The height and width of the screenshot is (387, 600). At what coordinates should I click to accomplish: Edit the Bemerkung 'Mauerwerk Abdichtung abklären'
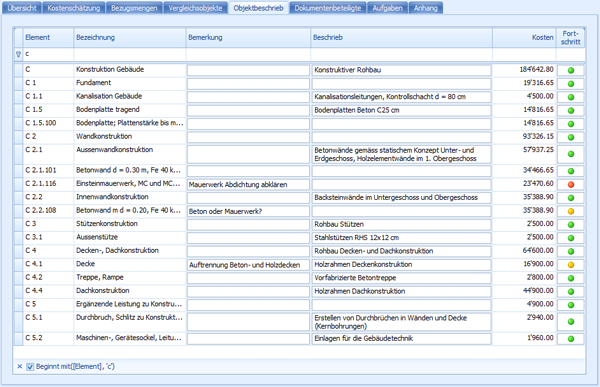coord(248,185)
